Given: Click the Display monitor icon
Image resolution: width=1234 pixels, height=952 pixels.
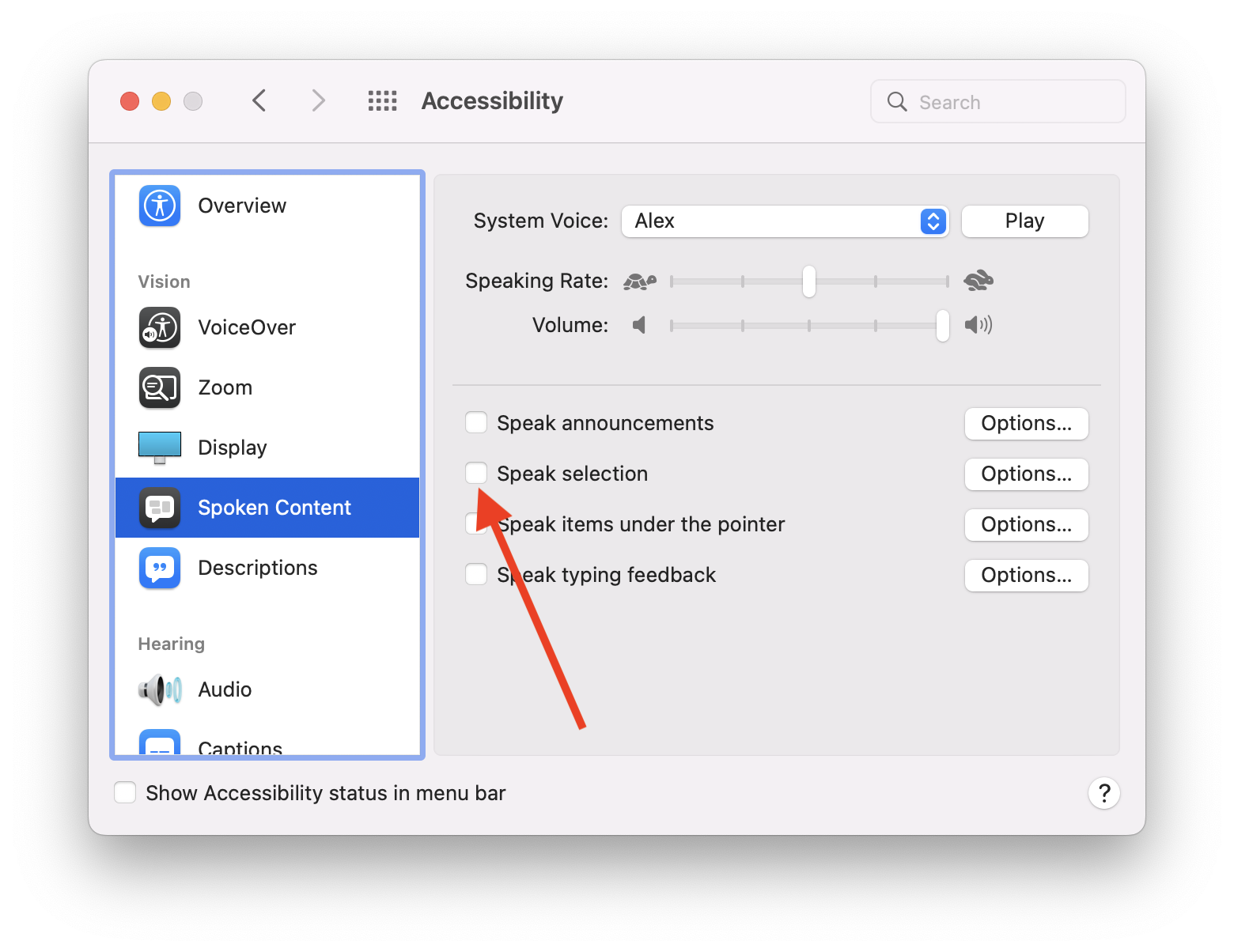Looking at the screenshot, I should [160, 448].
